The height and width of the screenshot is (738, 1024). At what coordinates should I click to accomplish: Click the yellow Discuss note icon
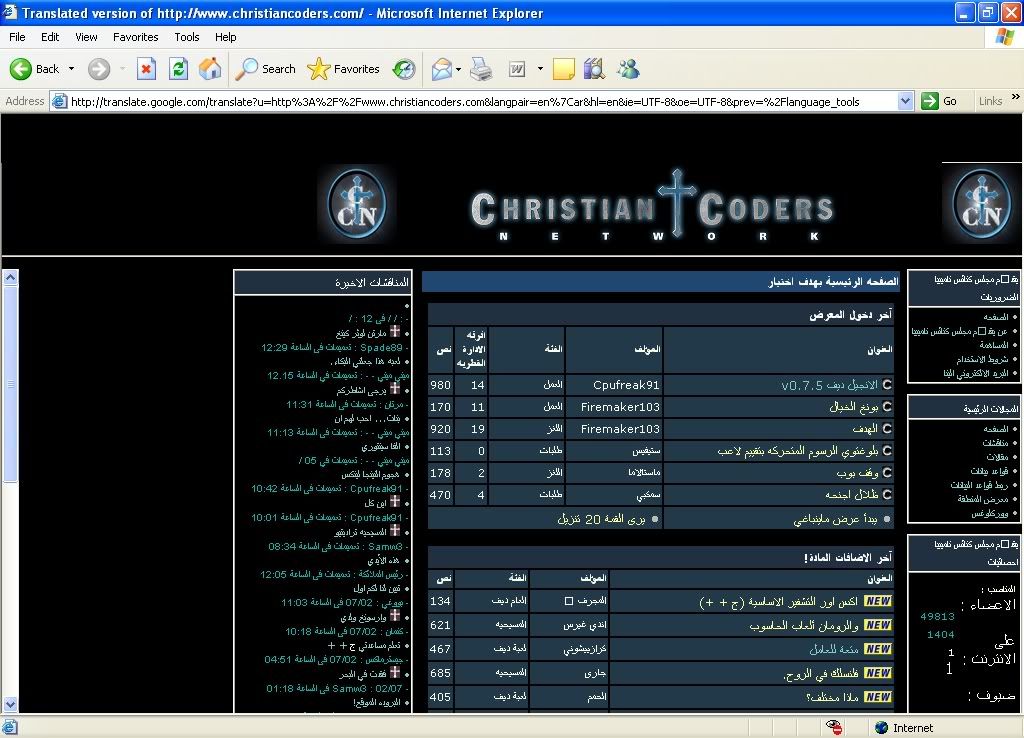click(564, 69)
